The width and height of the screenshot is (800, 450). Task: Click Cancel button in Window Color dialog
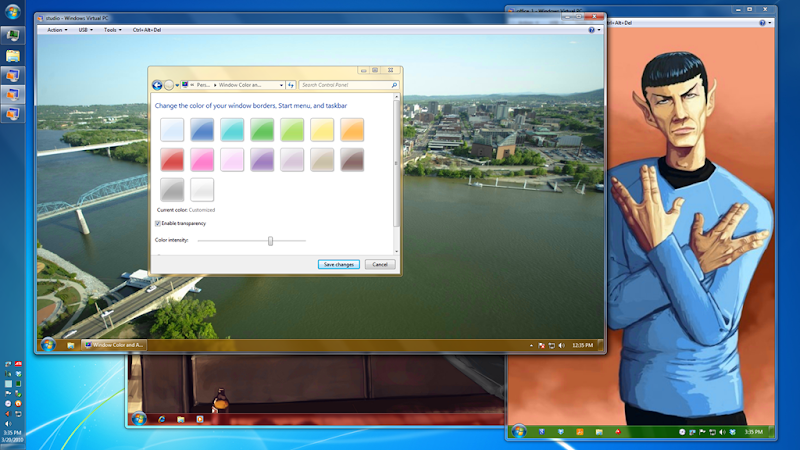coord(380,264)
